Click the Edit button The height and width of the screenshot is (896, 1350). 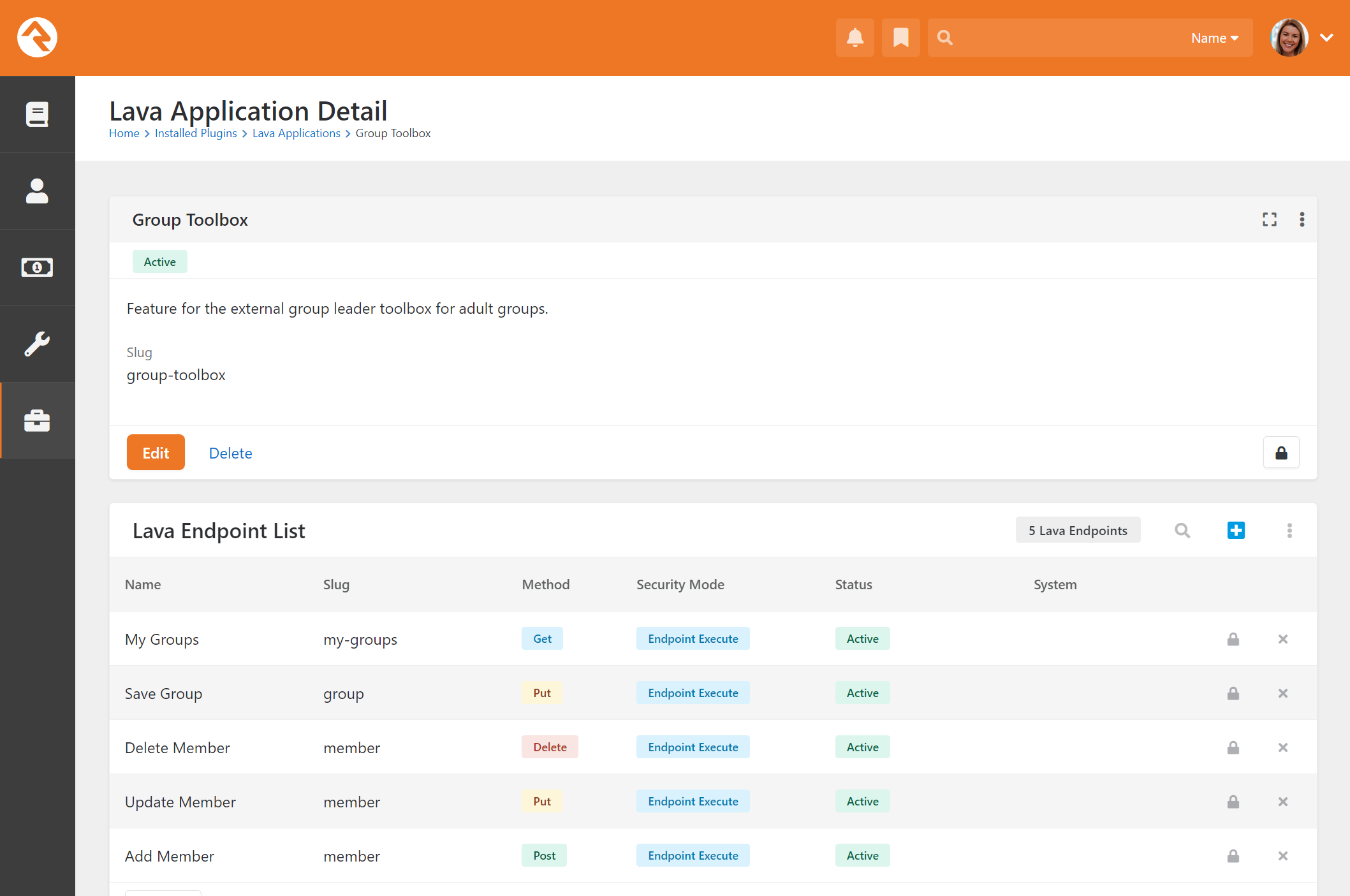tap(156, 452)
